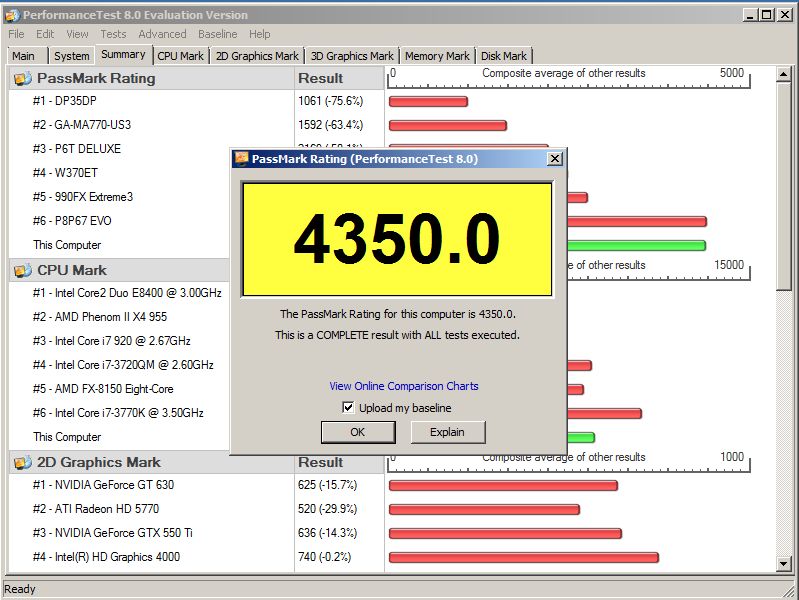Image resolution: width=799 pixels, height=600 pixels.
Task: Close the PassMark Rating dialog
Action: 555,158
